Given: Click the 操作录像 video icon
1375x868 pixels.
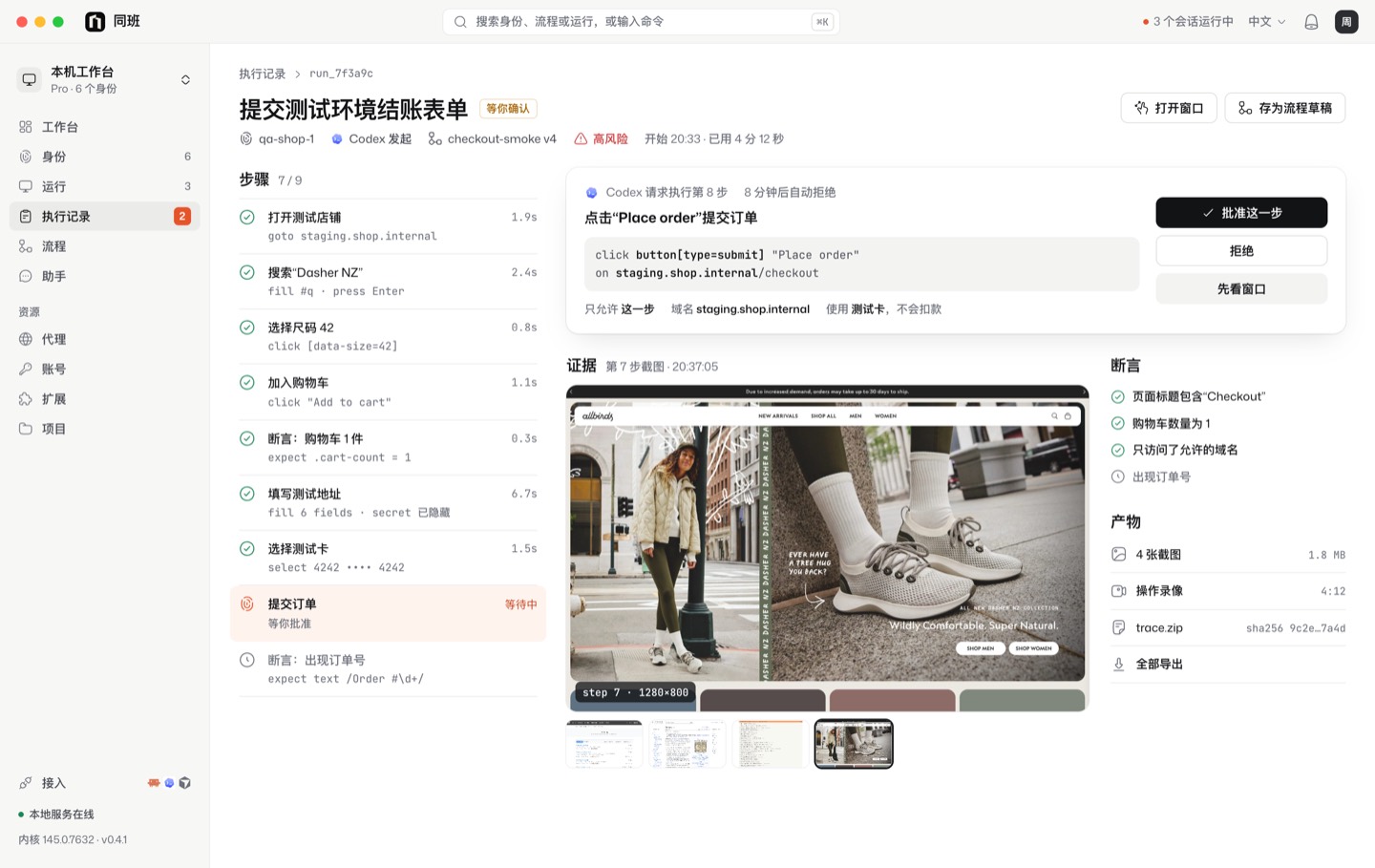Looking at the screenshot, I should (x=1118, y=591).
